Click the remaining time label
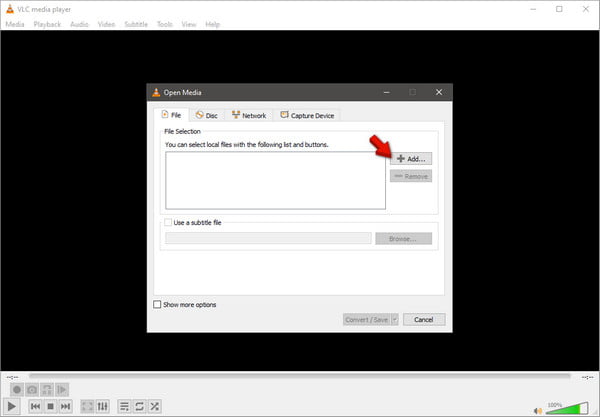 pos(587,377)
